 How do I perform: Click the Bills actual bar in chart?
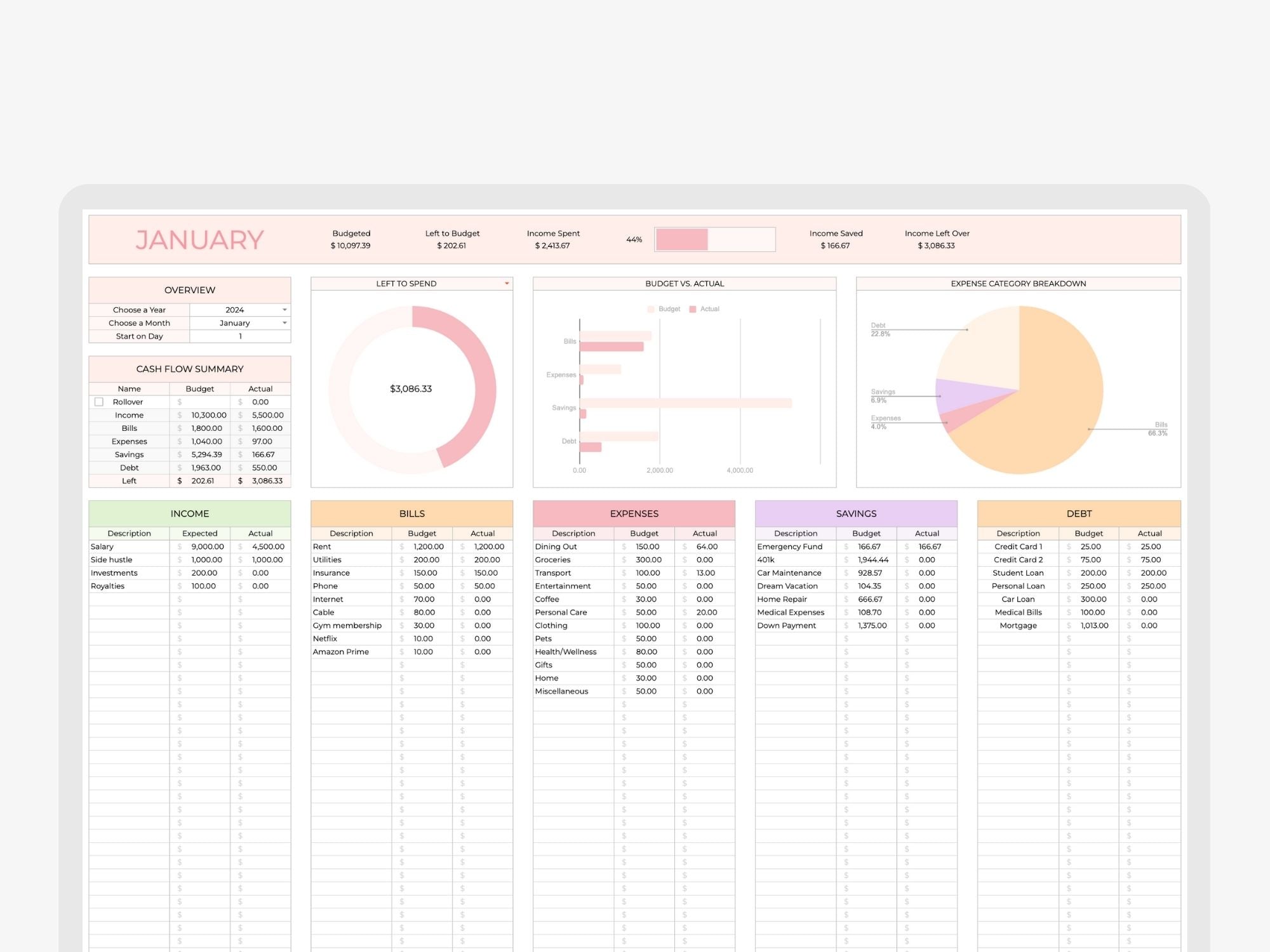(611, 347)
